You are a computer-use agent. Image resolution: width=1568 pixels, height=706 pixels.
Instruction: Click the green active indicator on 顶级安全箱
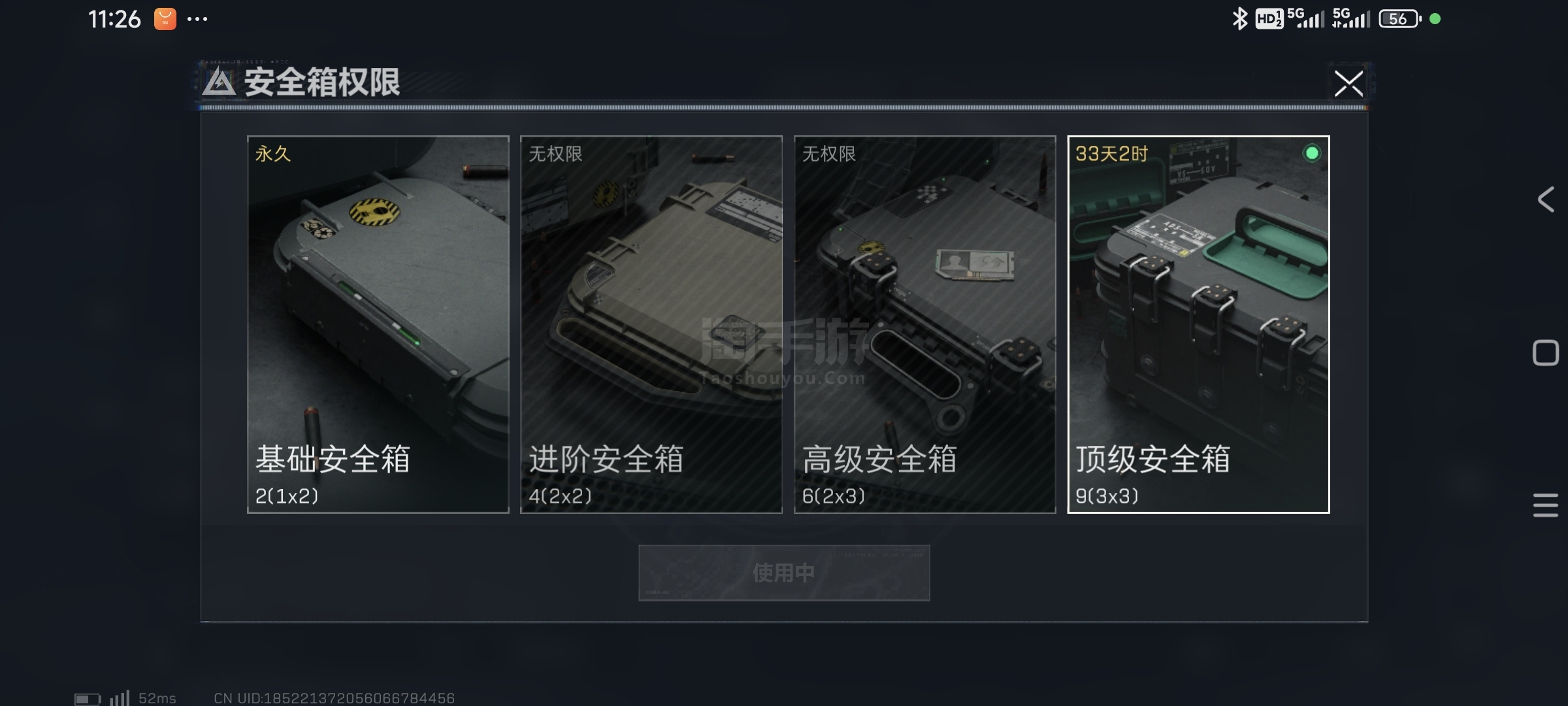pyautogui.click(x=1311, y=153)
